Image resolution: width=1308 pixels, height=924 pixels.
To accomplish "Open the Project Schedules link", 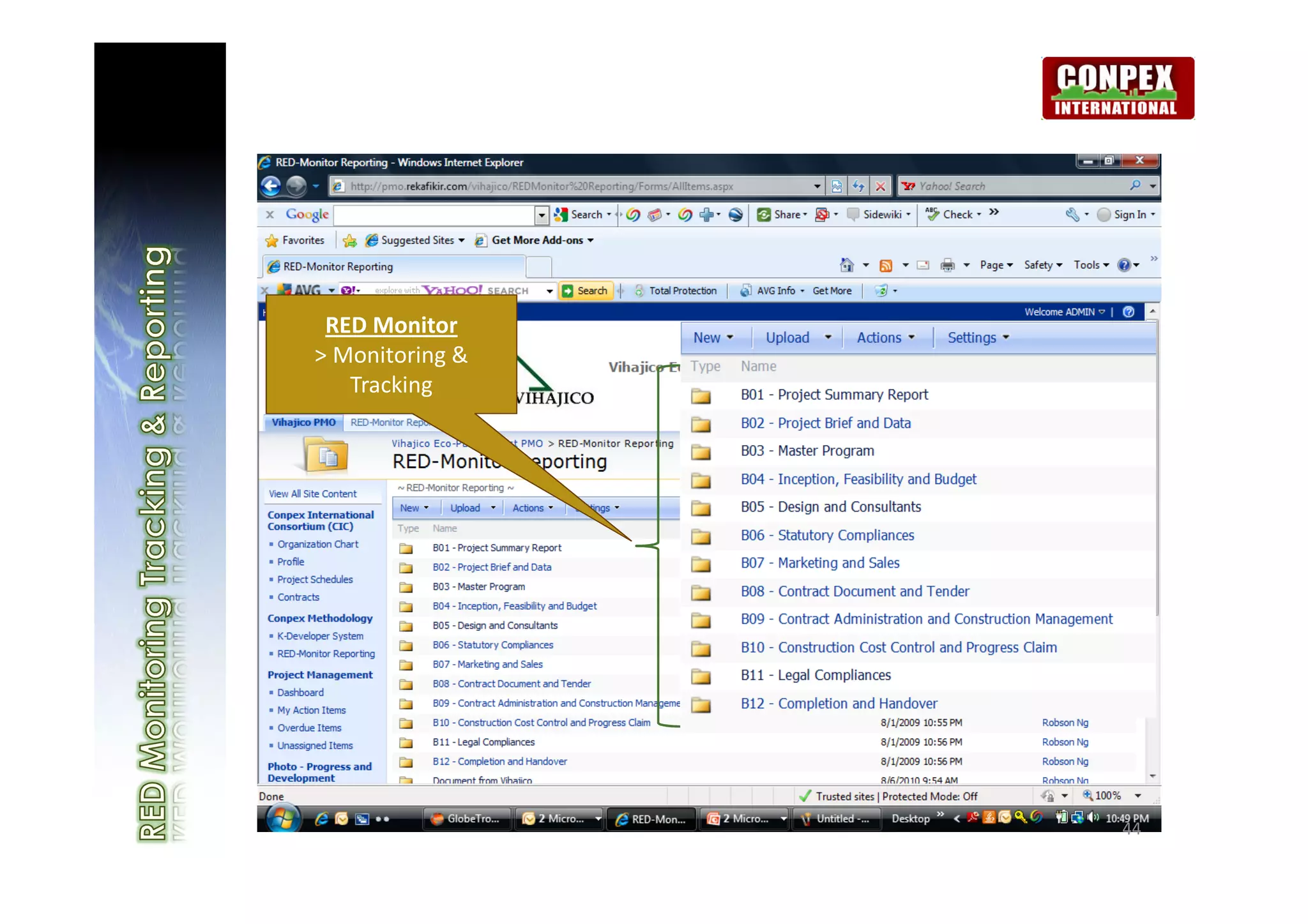I will [315, 579].
